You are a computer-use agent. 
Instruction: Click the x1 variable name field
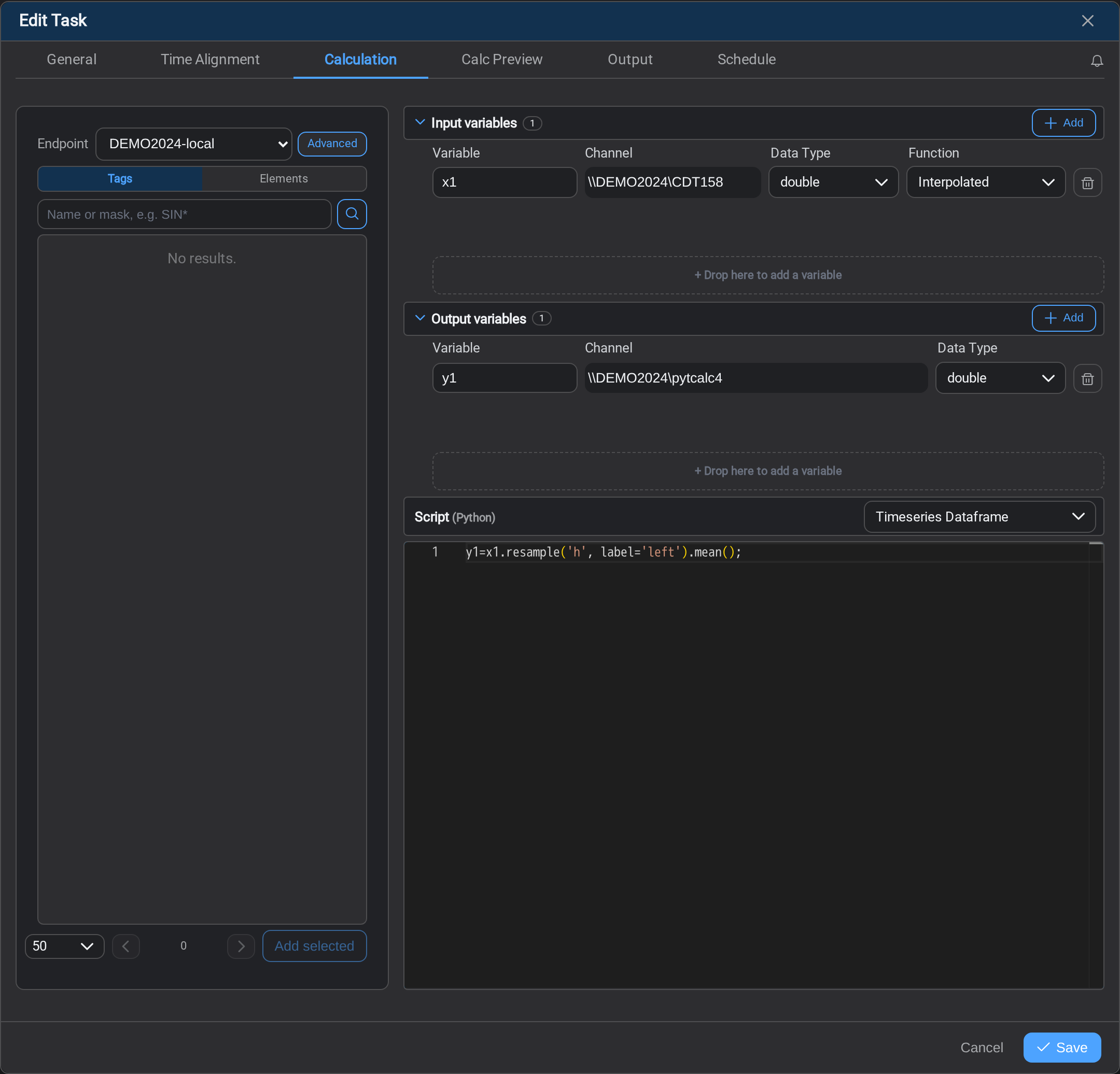pyautogui.click(x=505, y=182)
